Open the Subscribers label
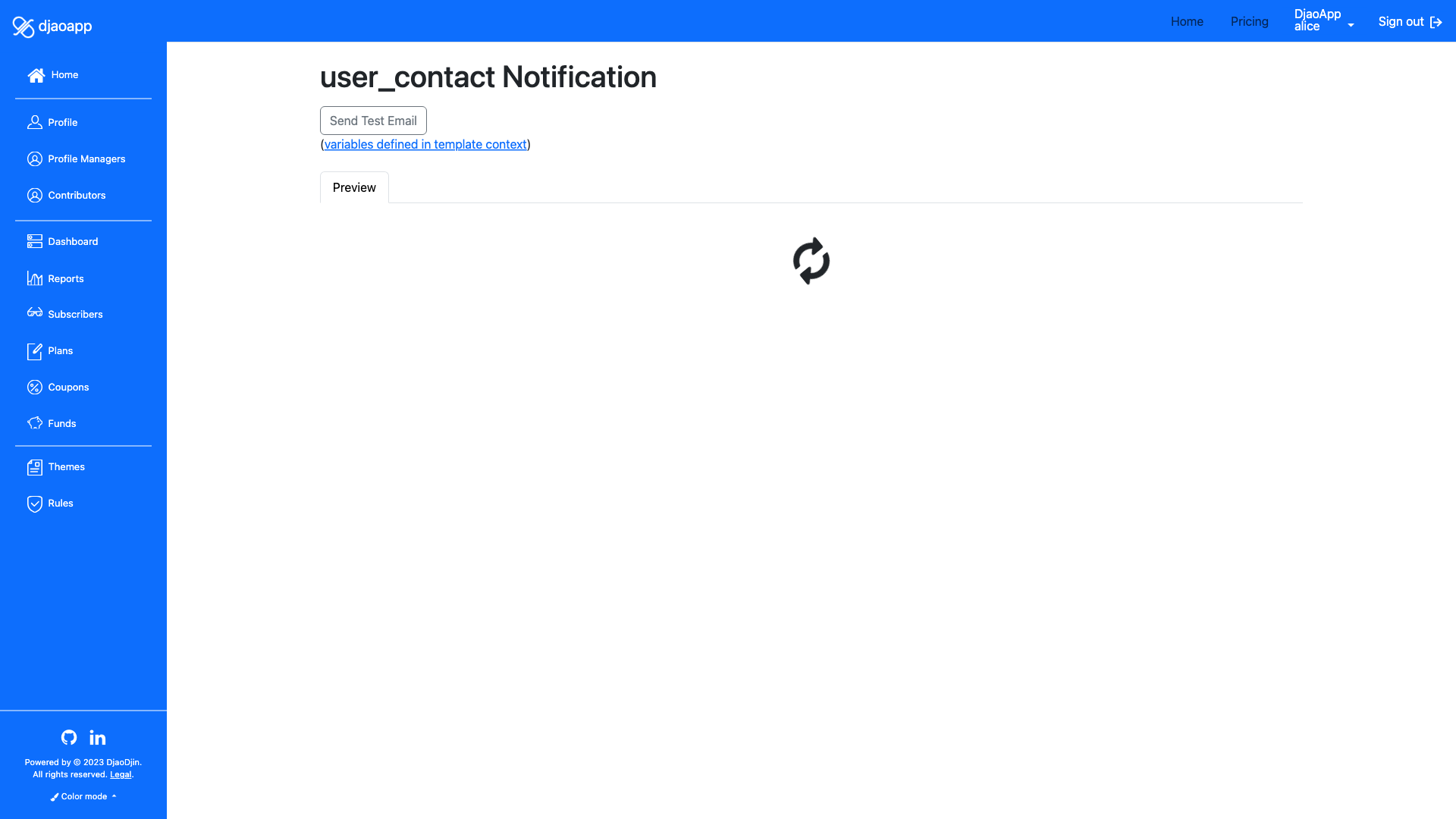The height and width of the screenshot is (819, 1456). click(x=75, y=314)
